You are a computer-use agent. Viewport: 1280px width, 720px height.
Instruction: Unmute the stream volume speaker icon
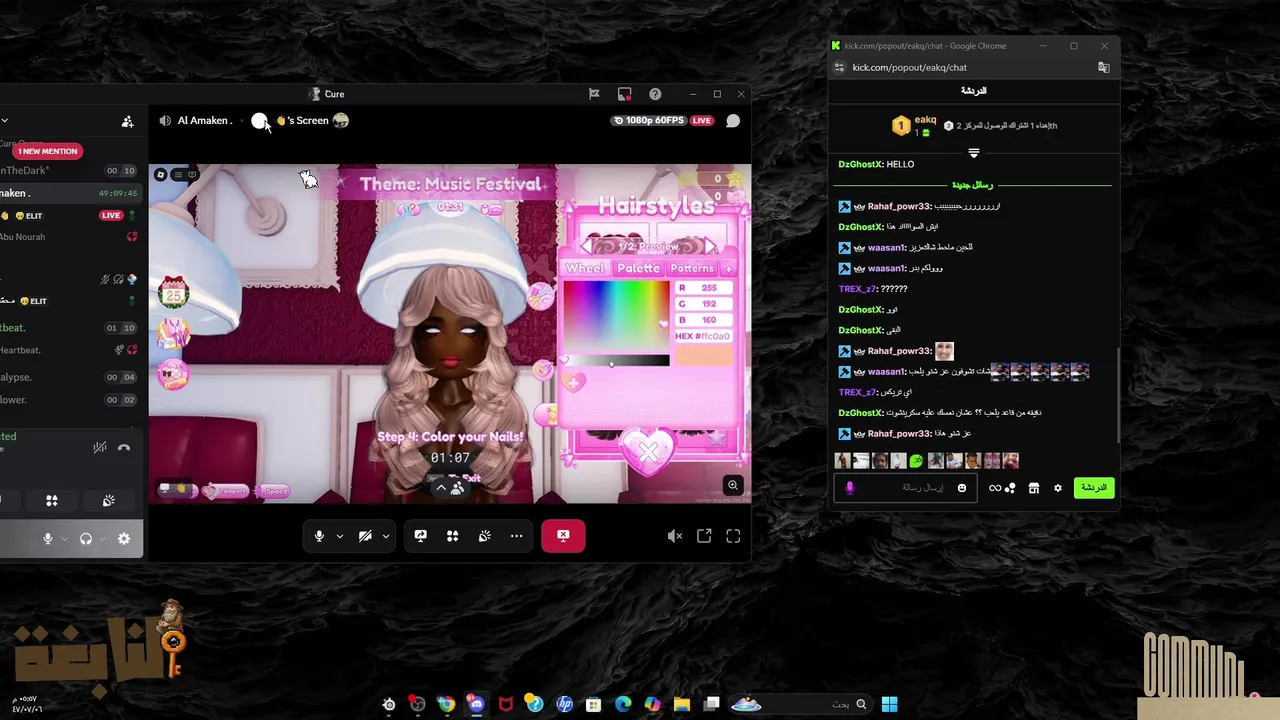(x=675, y=536)
